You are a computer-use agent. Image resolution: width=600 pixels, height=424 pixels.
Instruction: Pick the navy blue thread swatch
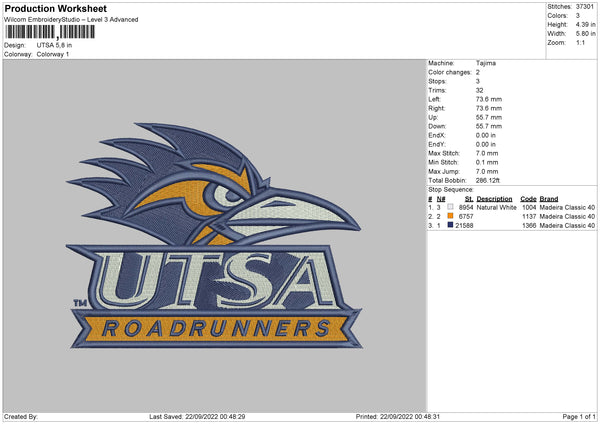pyautogui.click(x=451, y=225)
